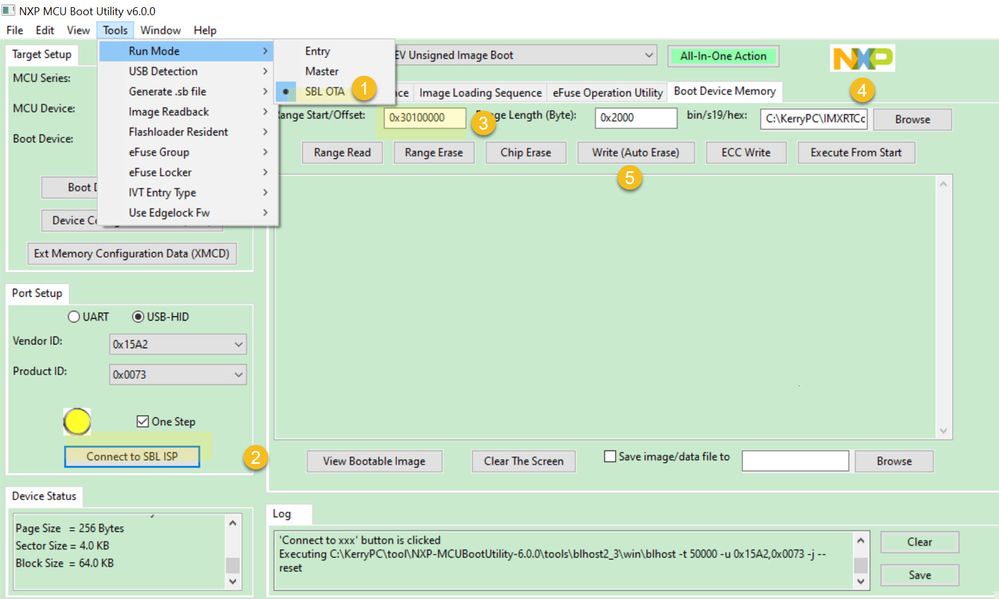The image size is (999, 599).
Task: Choose Entry run mode
Action: click(317, 51)
